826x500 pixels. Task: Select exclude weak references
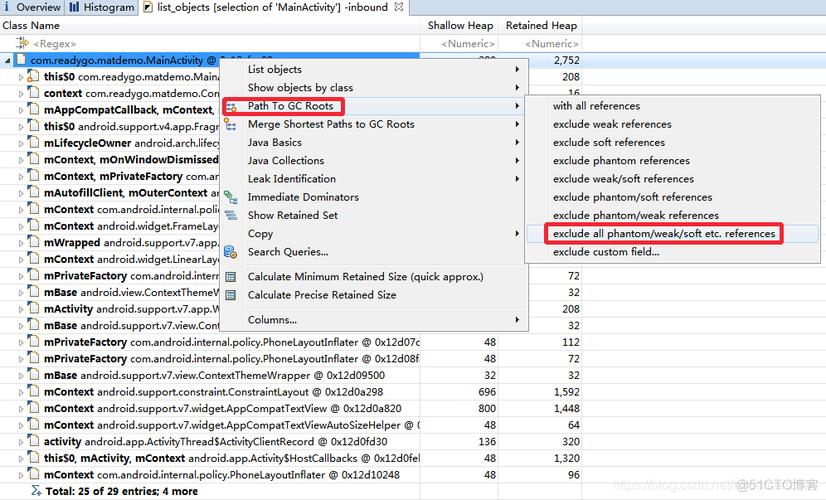click(x=672, y=124)
